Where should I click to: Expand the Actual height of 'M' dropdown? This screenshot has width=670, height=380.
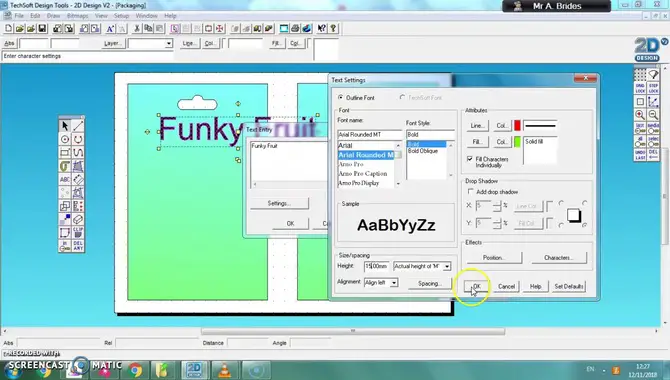(422, 266)
